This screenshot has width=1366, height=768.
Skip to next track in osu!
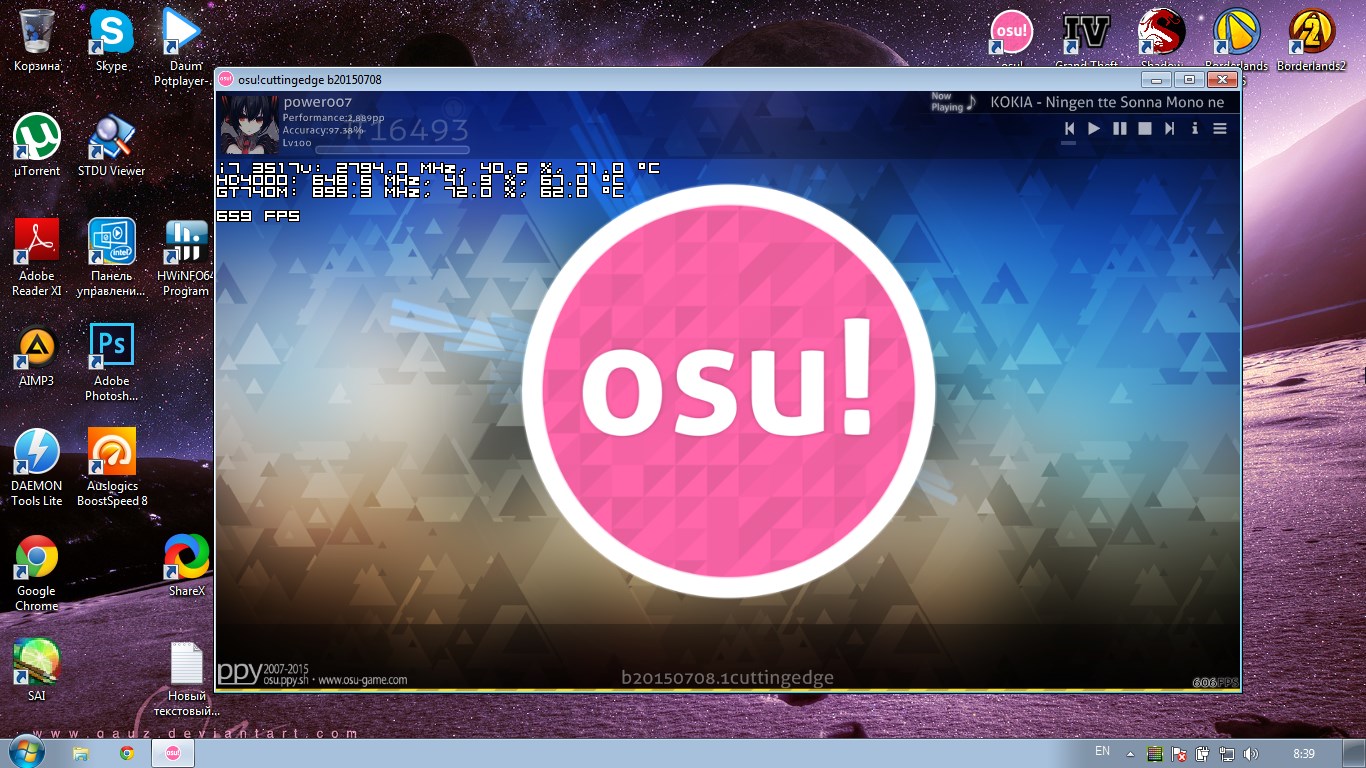coord(1169,129)
